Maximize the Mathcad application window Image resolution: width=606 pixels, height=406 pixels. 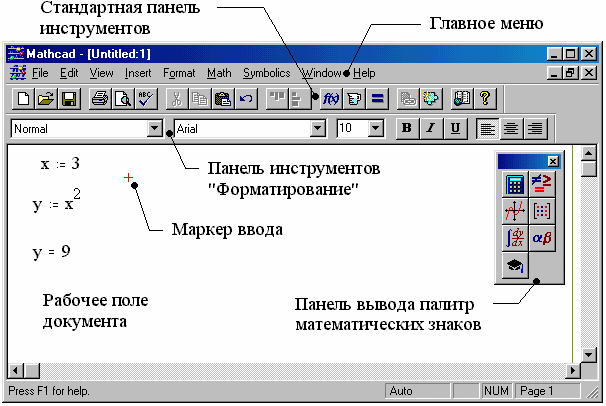pyautogui.click(x=570, y=54)
